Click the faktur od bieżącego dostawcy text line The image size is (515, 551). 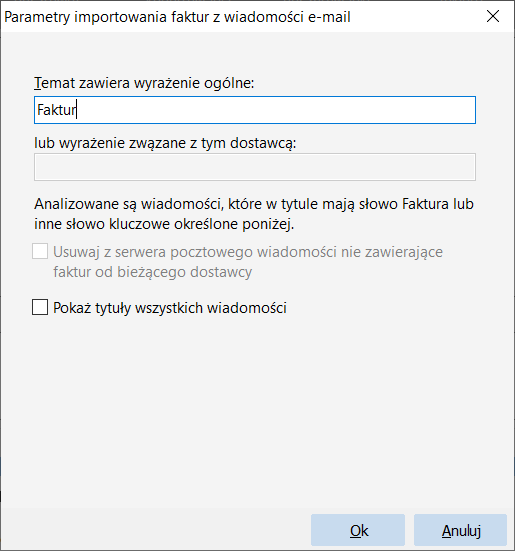pos(152,272)
